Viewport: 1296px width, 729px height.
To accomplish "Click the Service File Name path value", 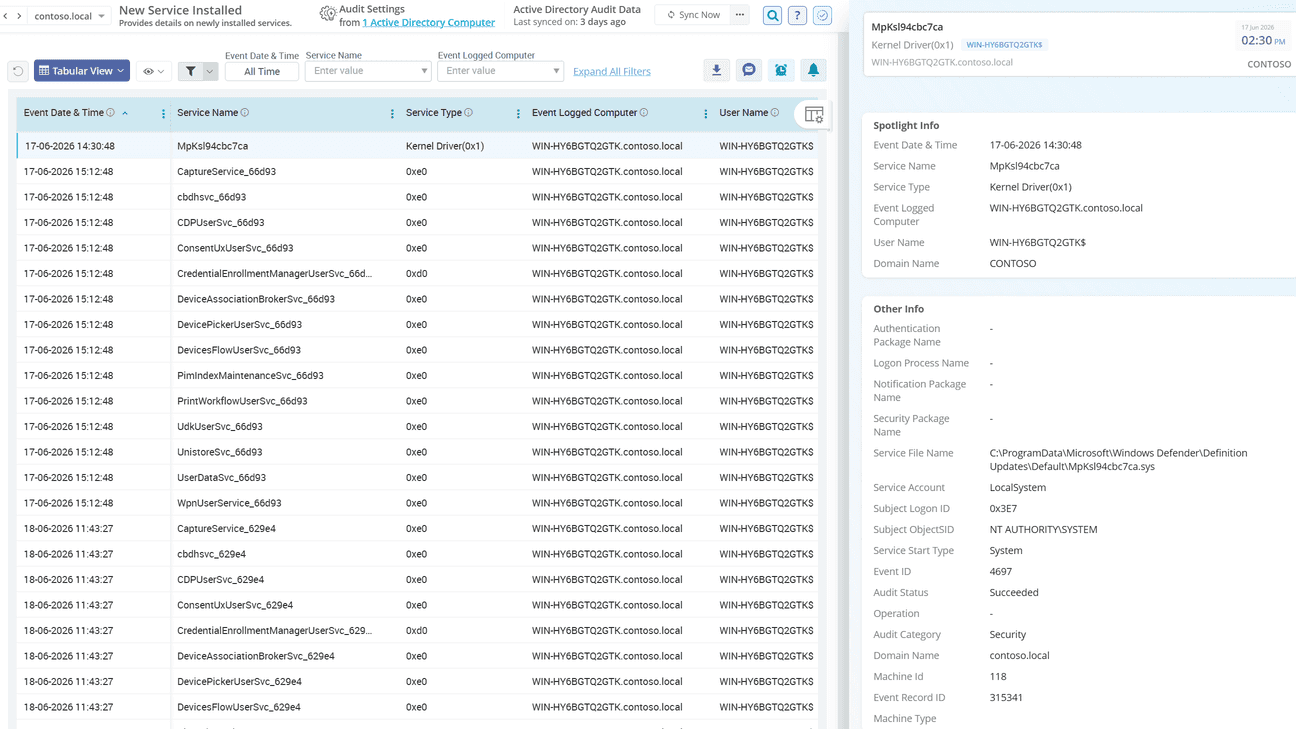I will tap(1118, 460).
